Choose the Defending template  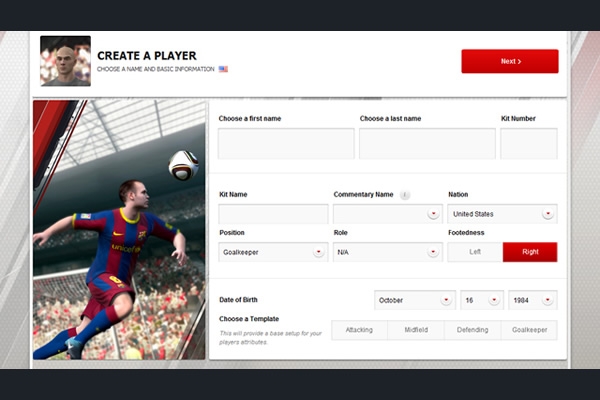(x=473, y=330)
